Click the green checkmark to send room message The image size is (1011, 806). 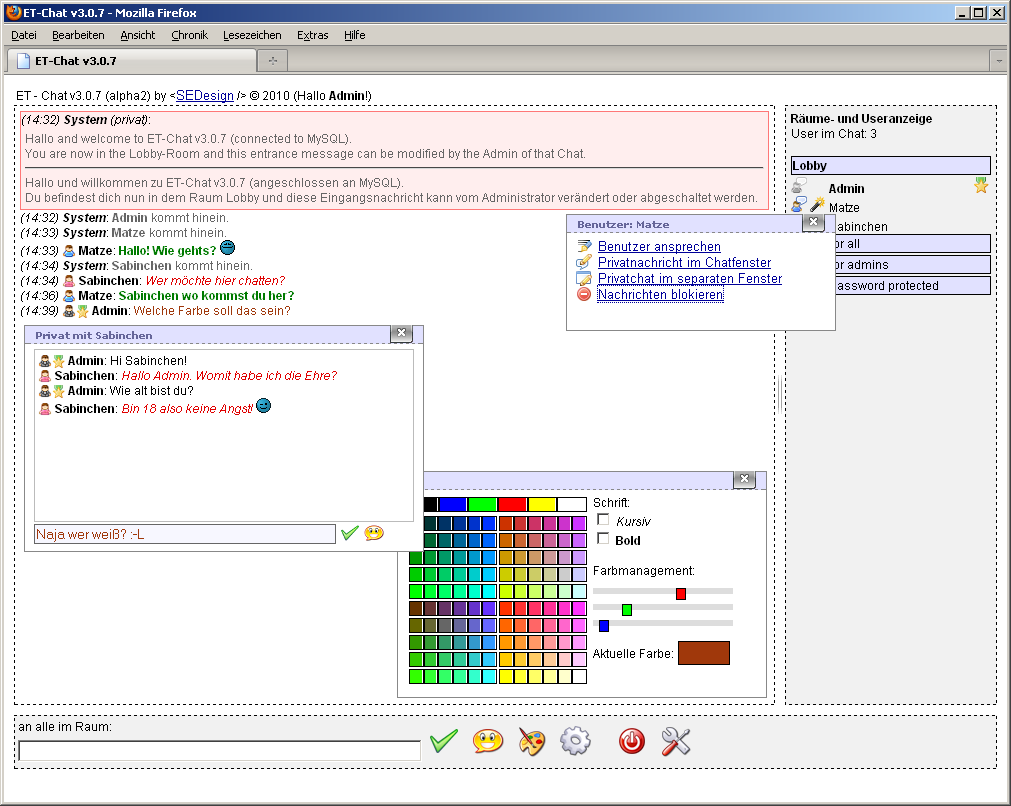point(443,741)
